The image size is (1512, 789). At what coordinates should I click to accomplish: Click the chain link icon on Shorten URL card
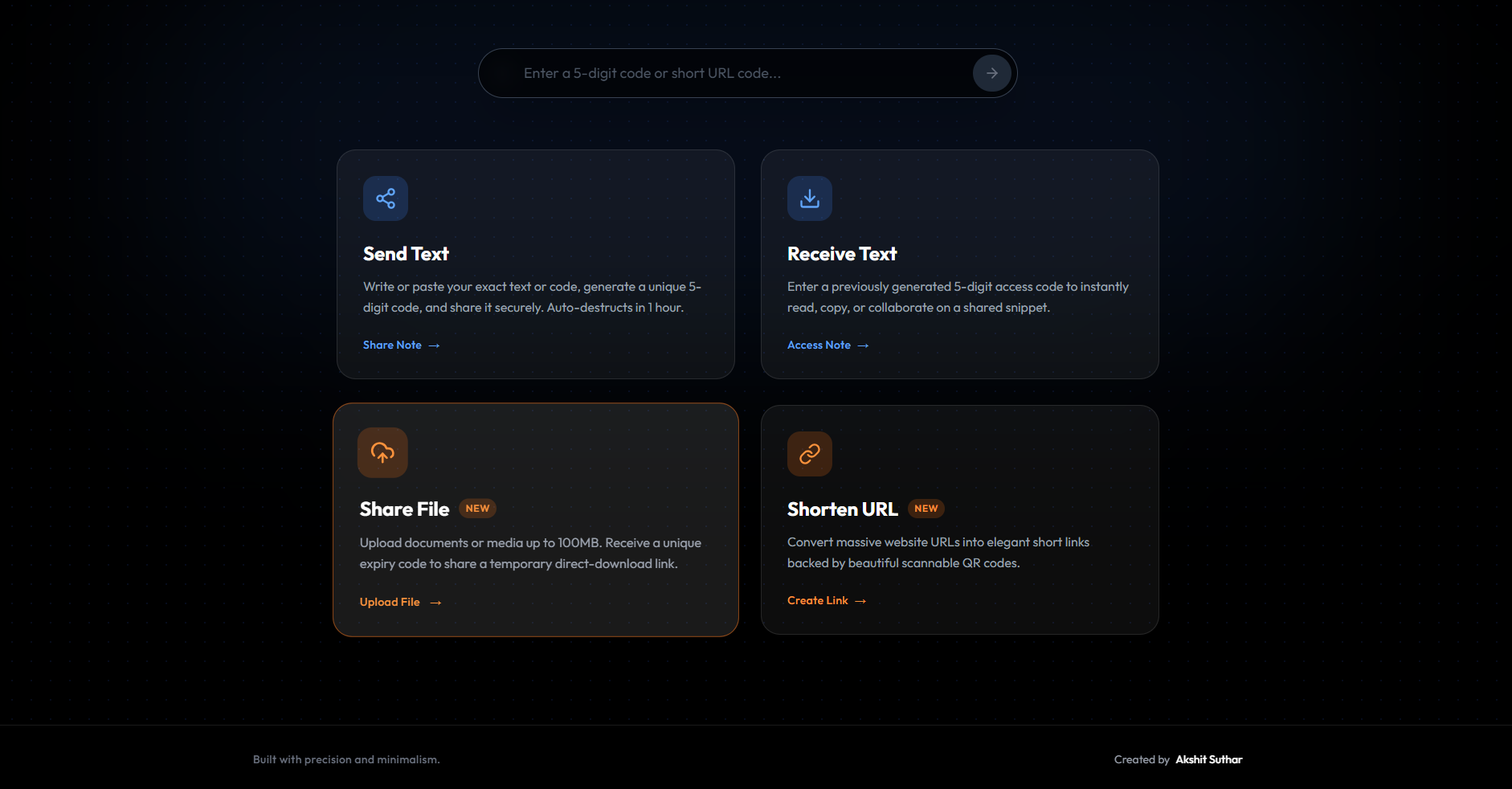point(810,454)
